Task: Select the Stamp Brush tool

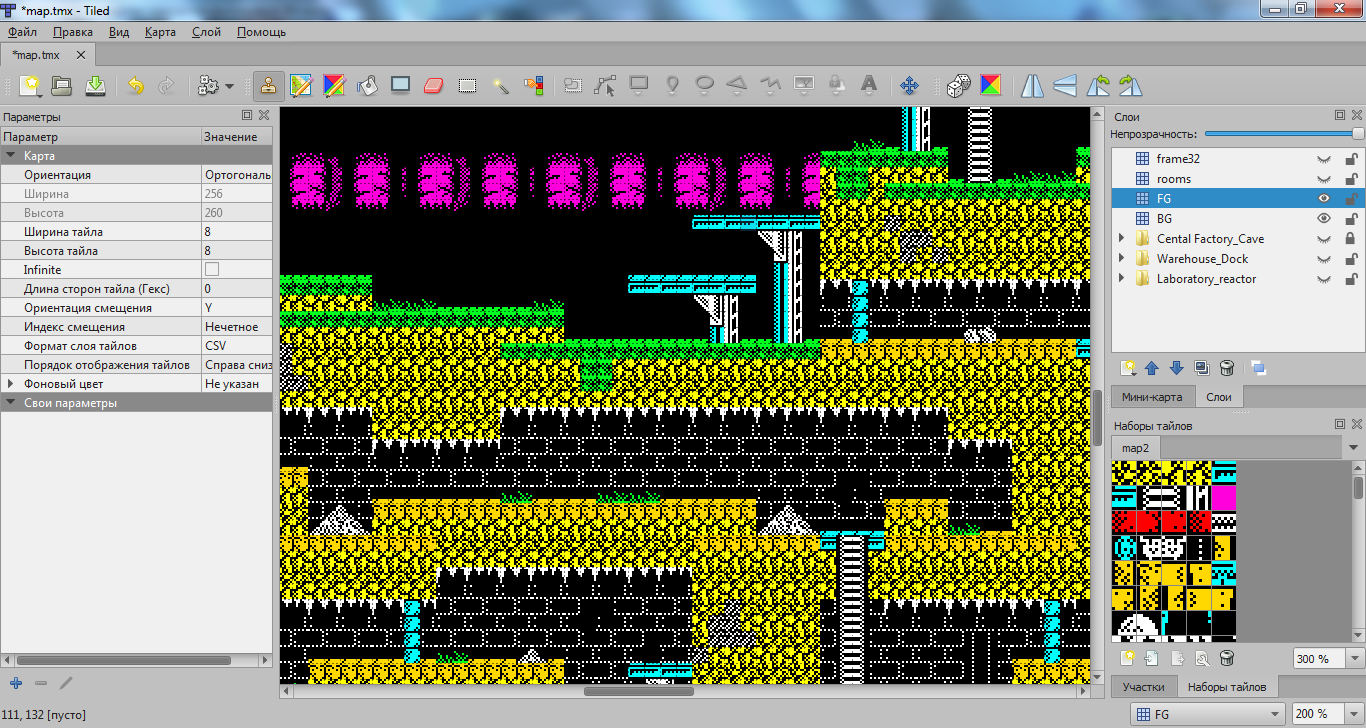Action: 268,86
